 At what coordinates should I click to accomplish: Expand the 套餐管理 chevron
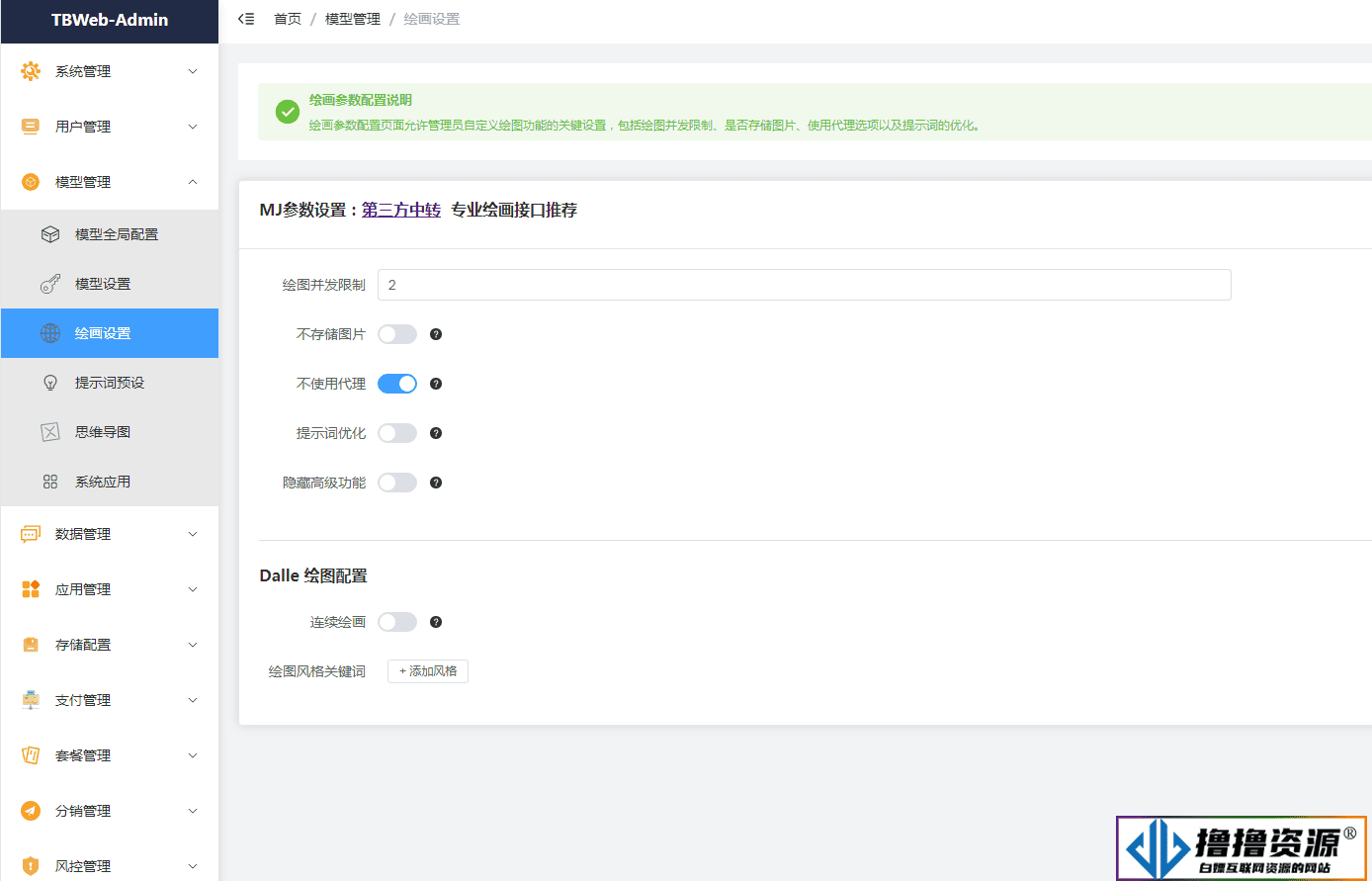click(x=193, y=755)
